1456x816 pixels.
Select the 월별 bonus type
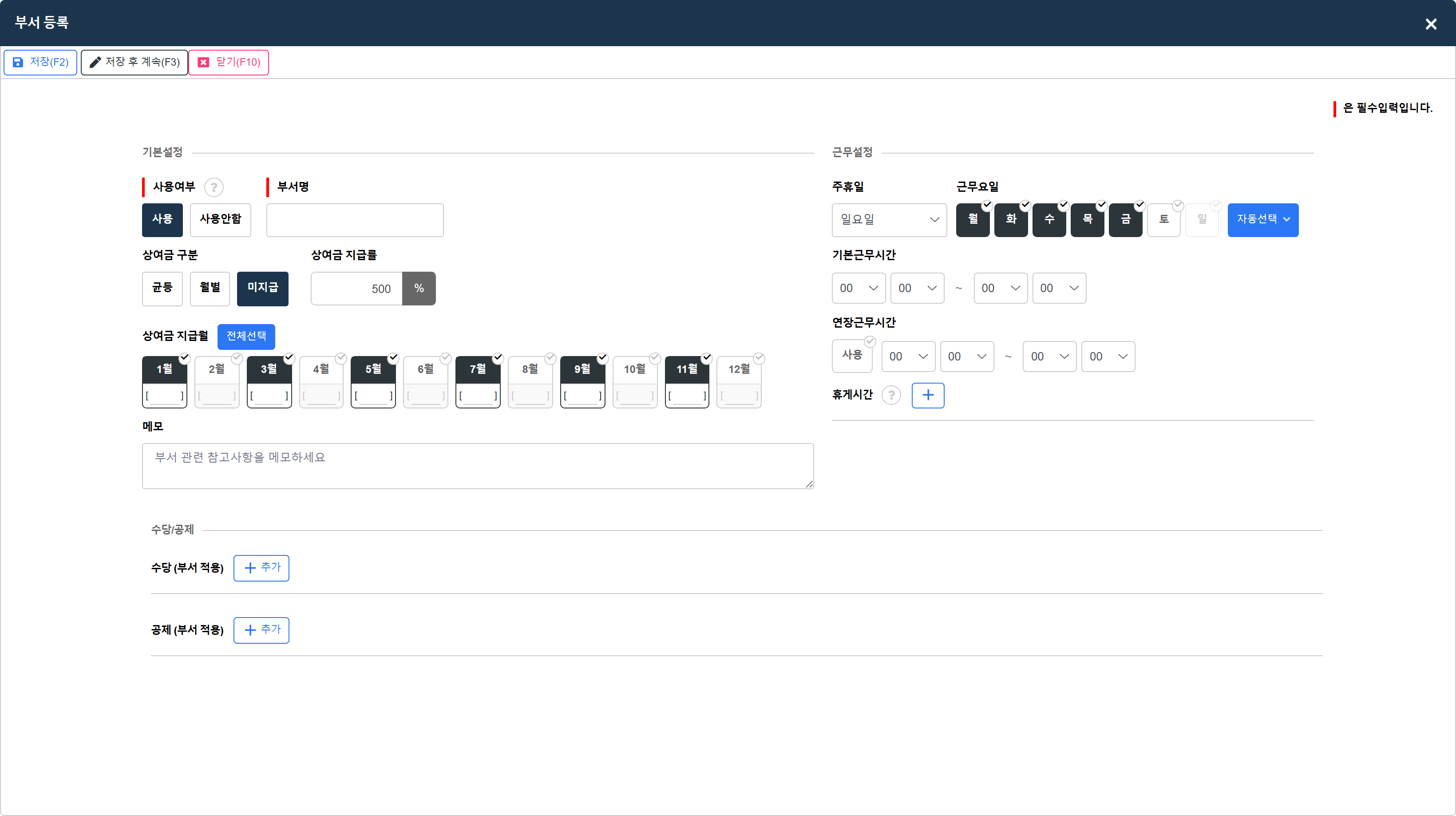click(210, 288)
